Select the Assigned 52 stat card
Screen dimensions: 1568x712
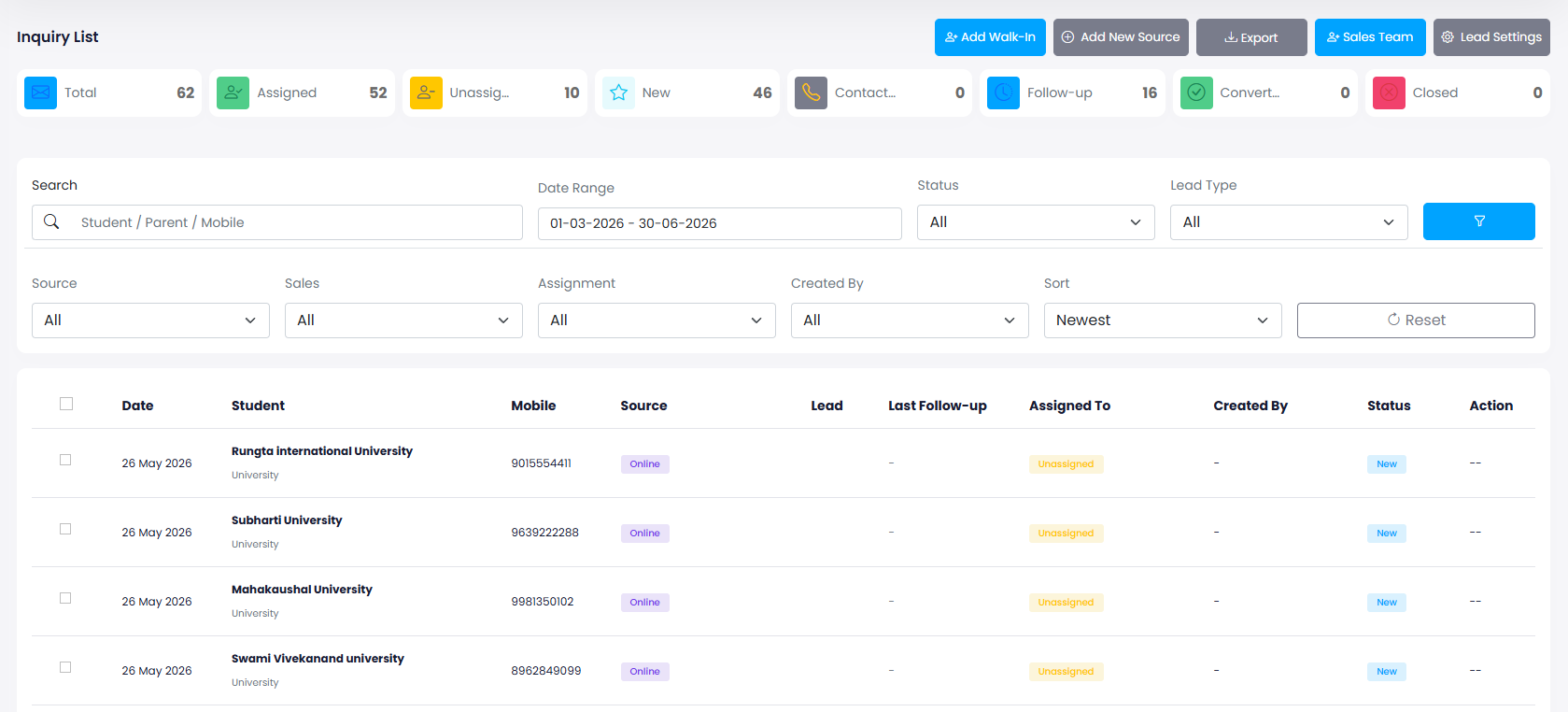coord(302,93)
